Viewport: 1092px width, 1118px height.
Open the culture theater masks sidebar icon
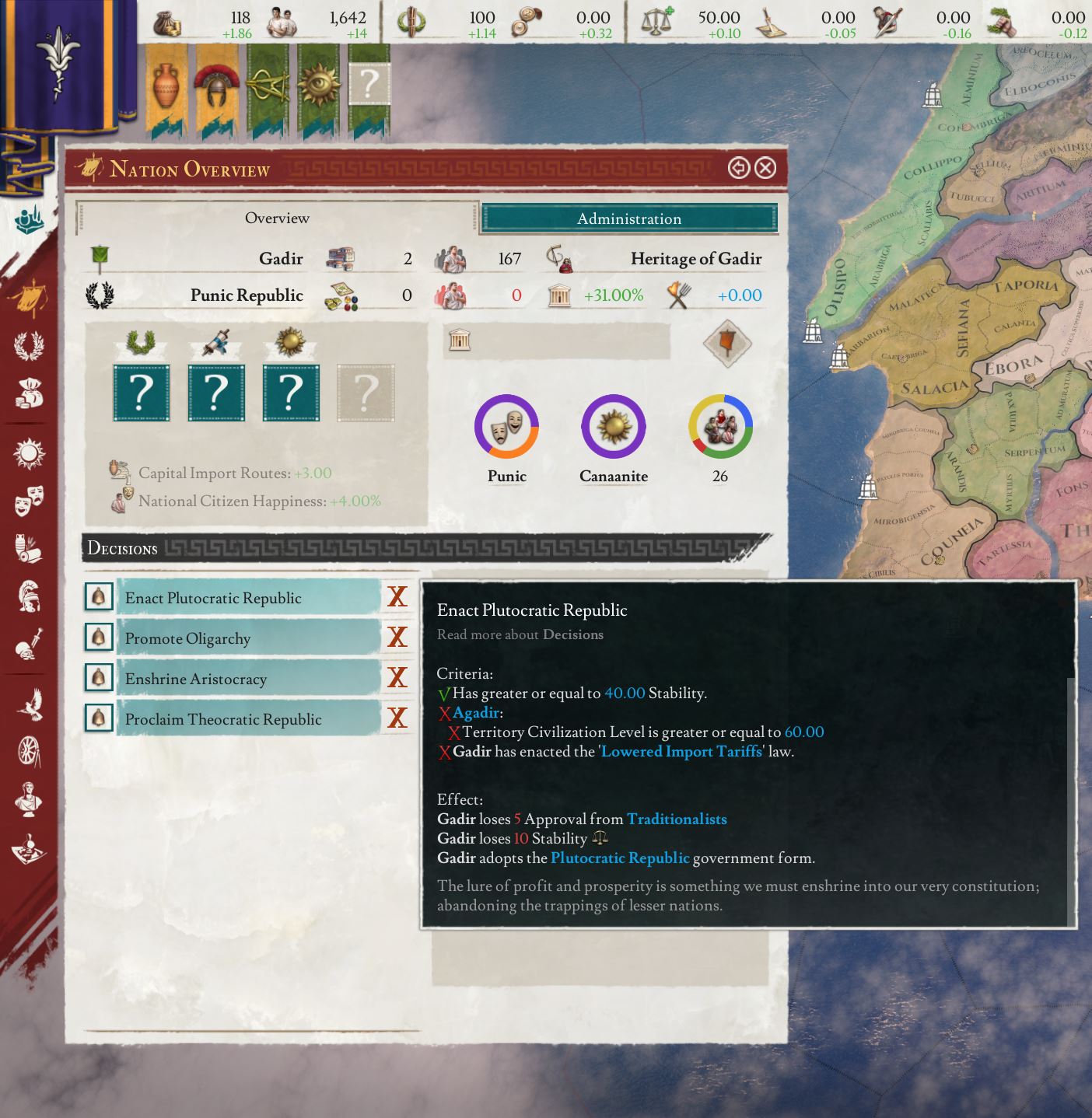[x=30, y=501]
